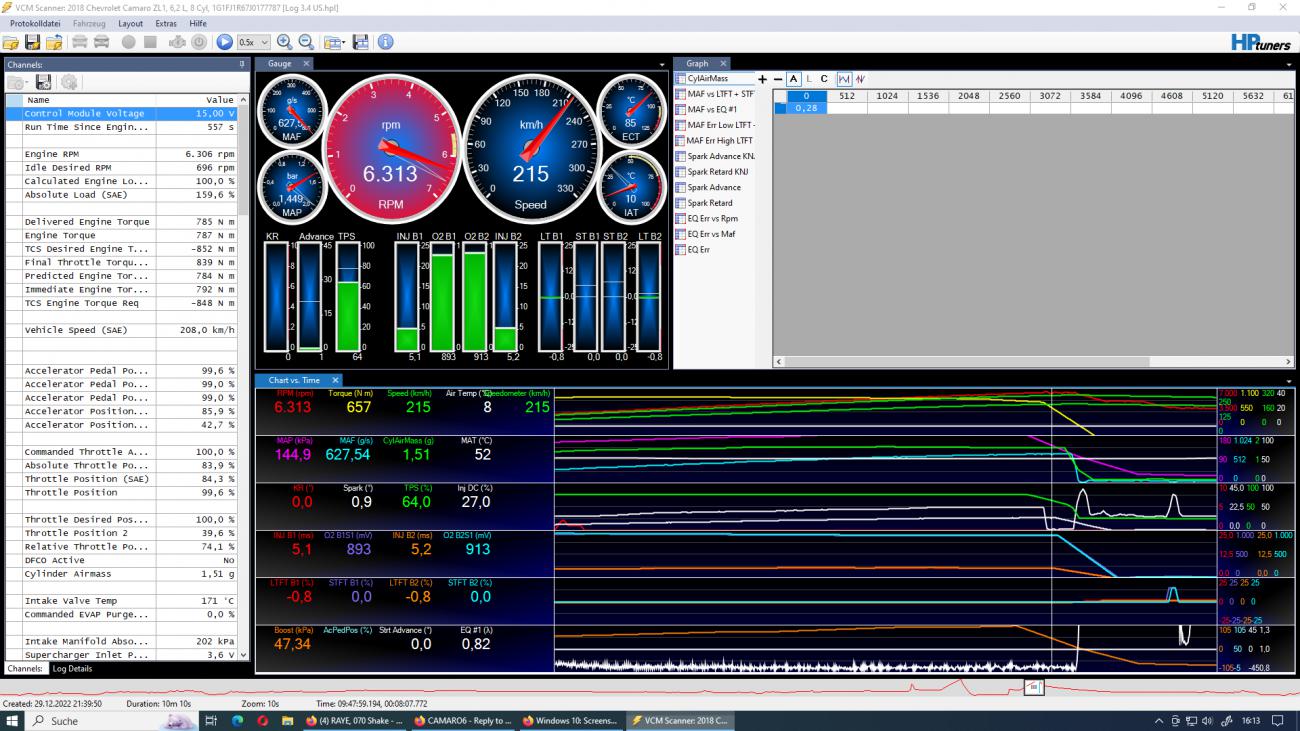Switch to the Log Details tab
This screenshot has height=731, width=1300.
[72, 668]
